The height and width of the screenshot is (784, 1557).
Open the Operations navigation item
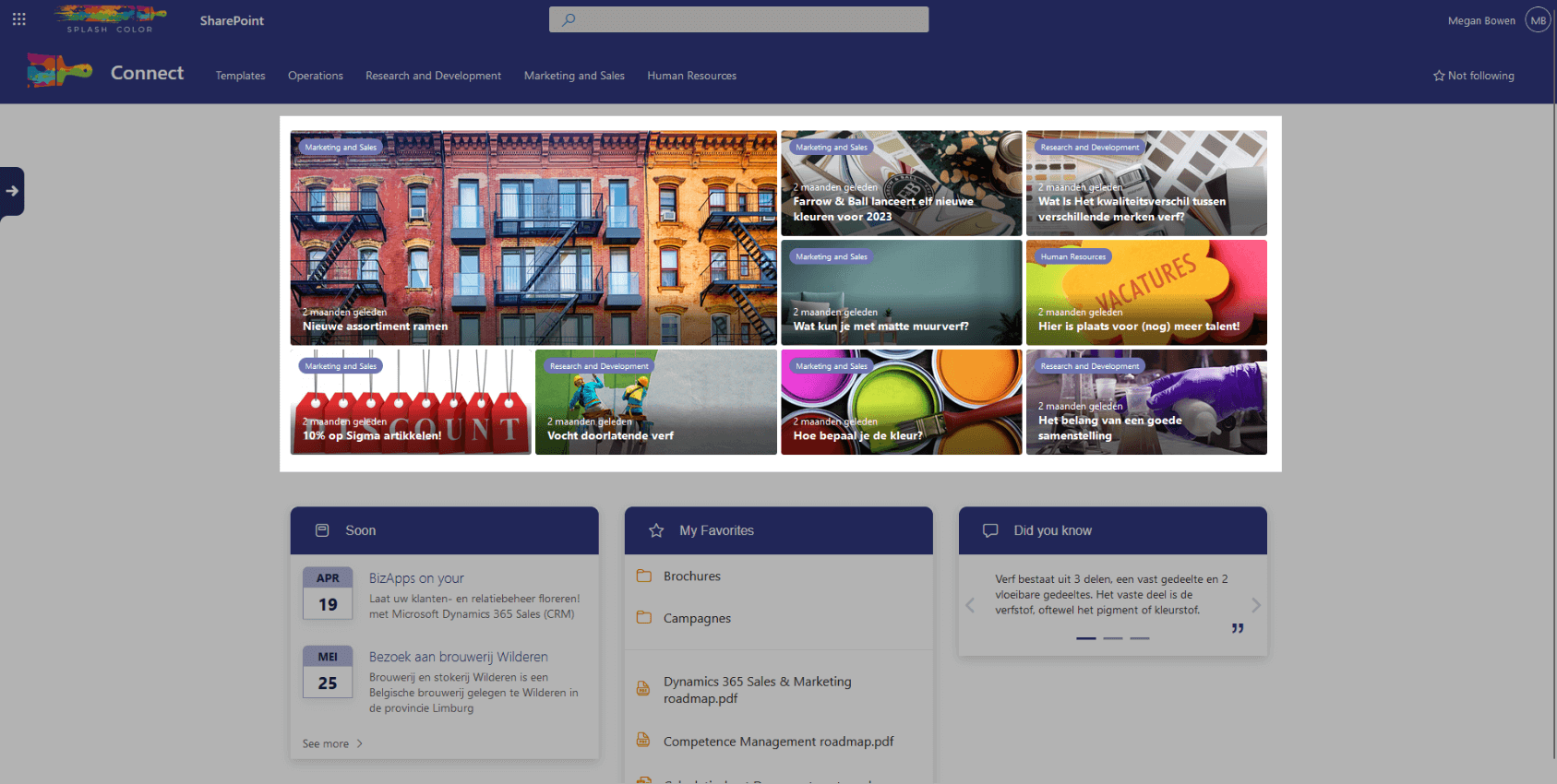(x=316, y=76)
